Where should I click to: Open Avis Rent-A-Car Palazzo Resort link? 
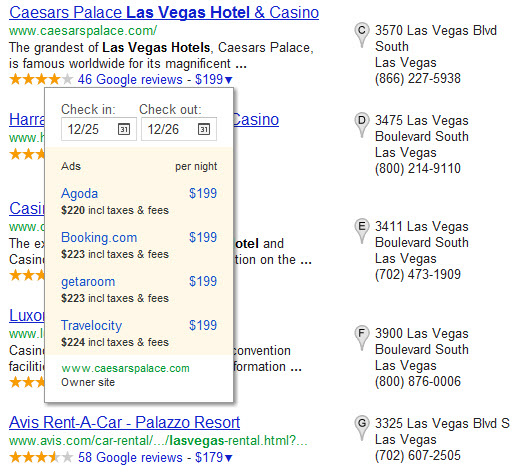pos(124,423)
